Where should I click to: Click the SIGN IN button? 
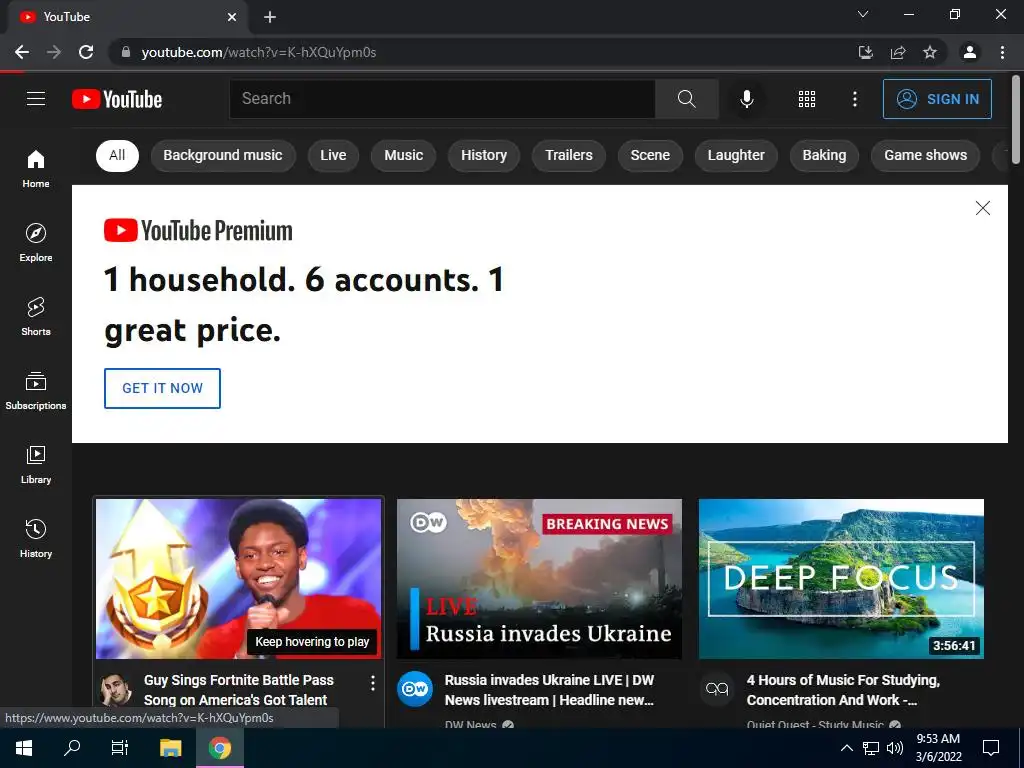(937, 99)
